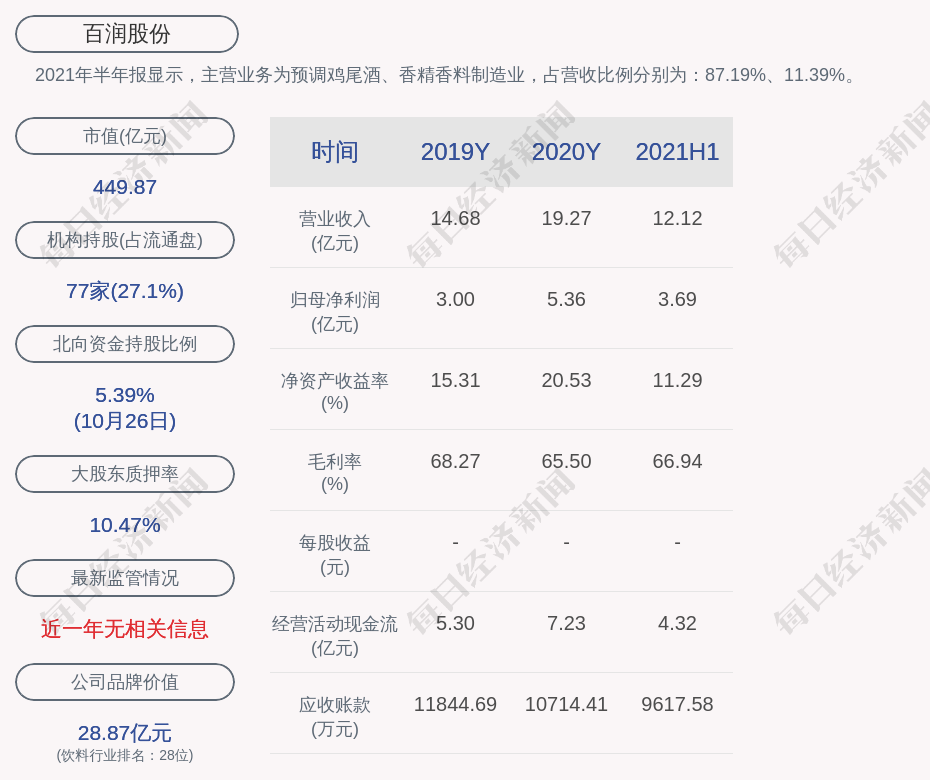
Task: Select receivables 11844.69
Action: [455, 704]
